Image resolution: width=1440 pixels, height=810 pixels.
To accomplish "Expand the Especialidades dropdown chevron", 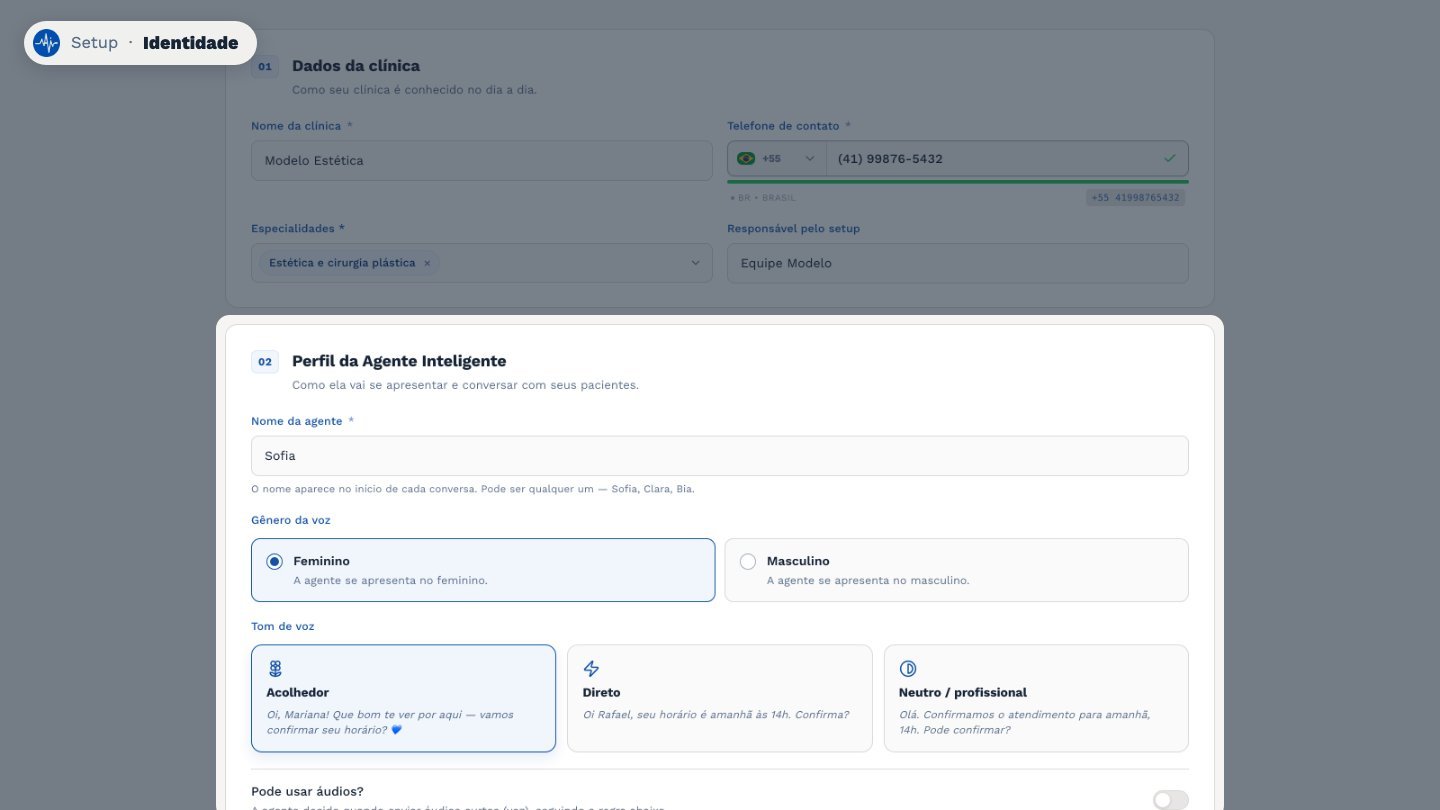I will pos(696,263).
